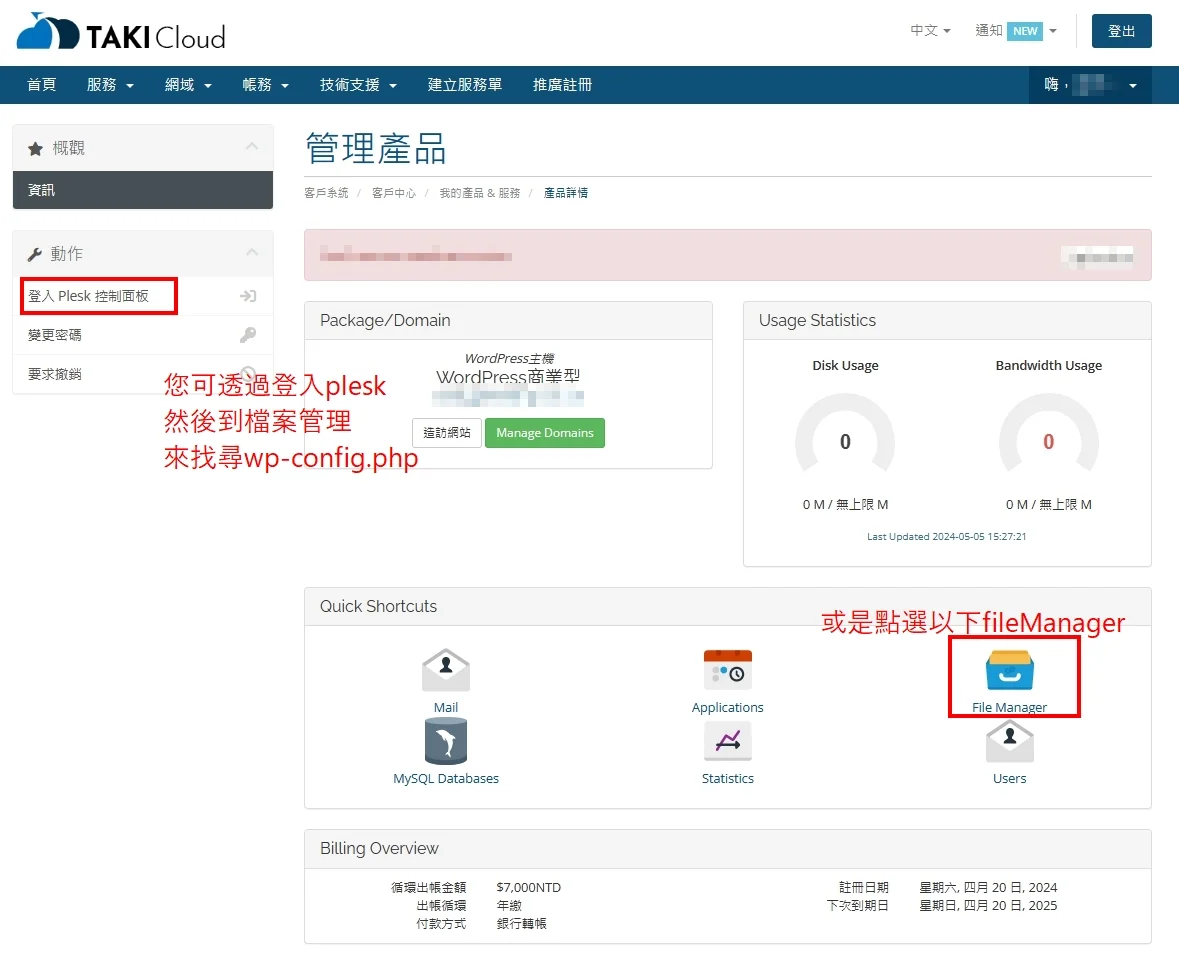Click the 星期六, 四月 20 日, 2024 registration date

(x=988, y=888)
